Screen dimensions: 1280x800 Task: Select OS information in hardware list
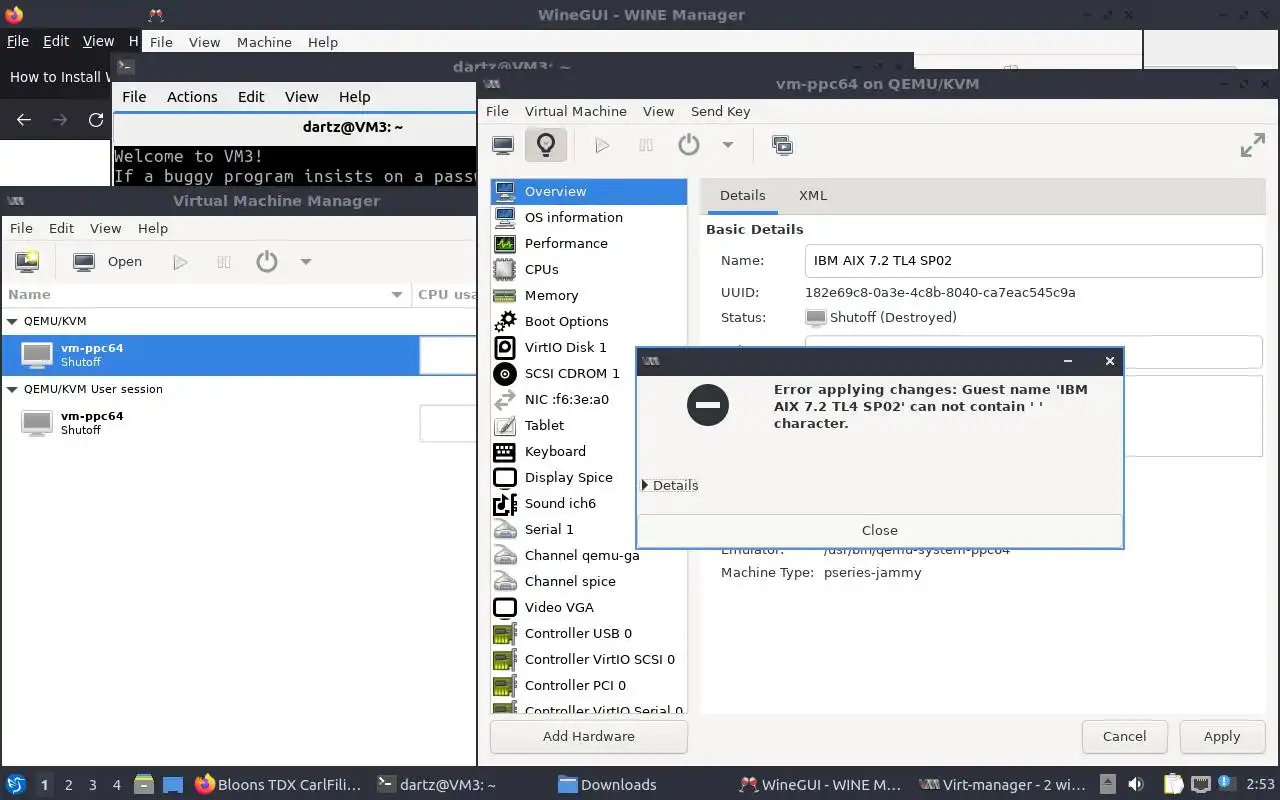click(589, 217)
